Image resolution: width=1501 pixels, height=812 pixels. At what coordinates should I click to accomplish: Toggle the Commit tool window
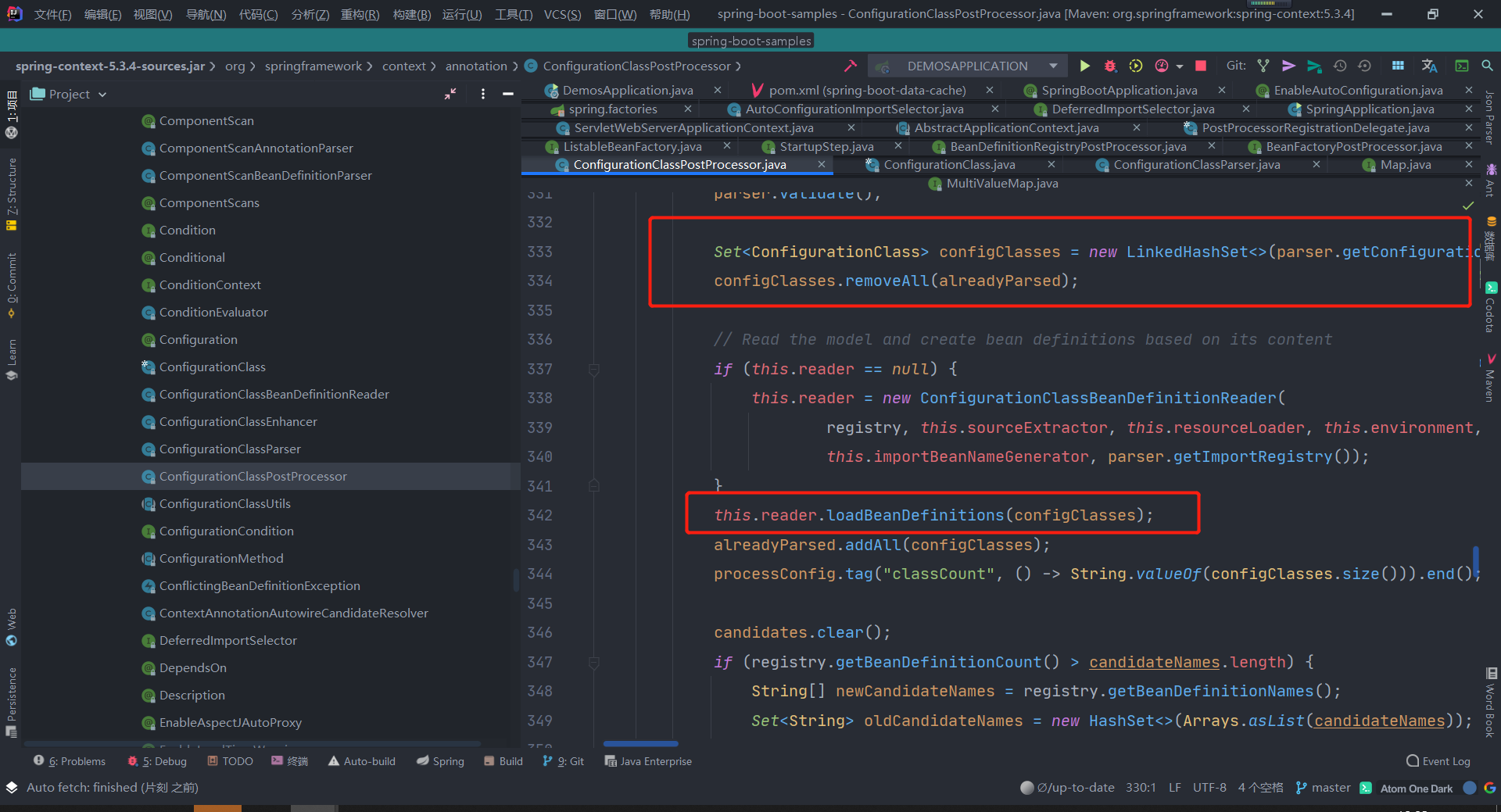[11, 285]
